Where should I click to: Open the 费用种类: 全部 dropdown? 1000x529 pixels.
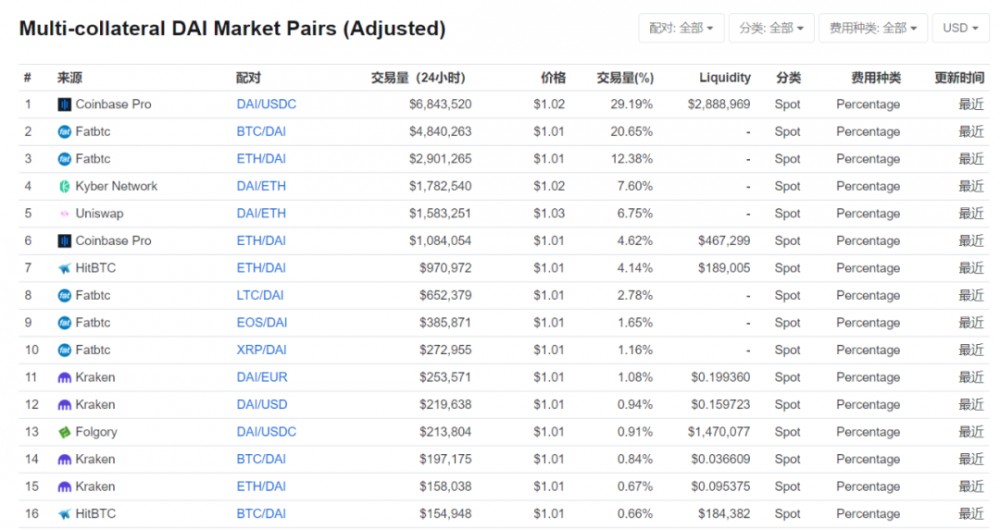(873, 28)
